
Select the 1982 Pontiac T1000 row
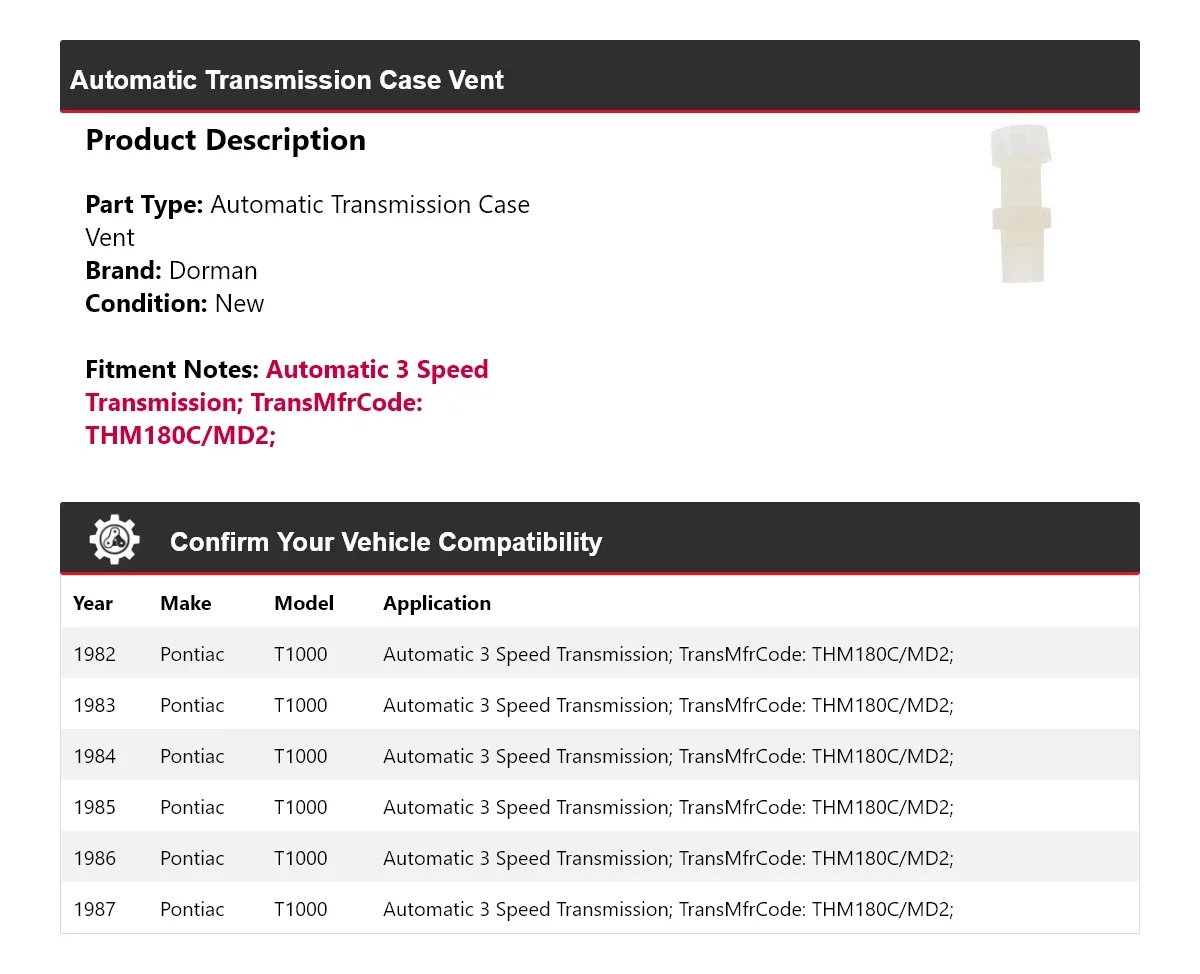click(x=600, y=654)
